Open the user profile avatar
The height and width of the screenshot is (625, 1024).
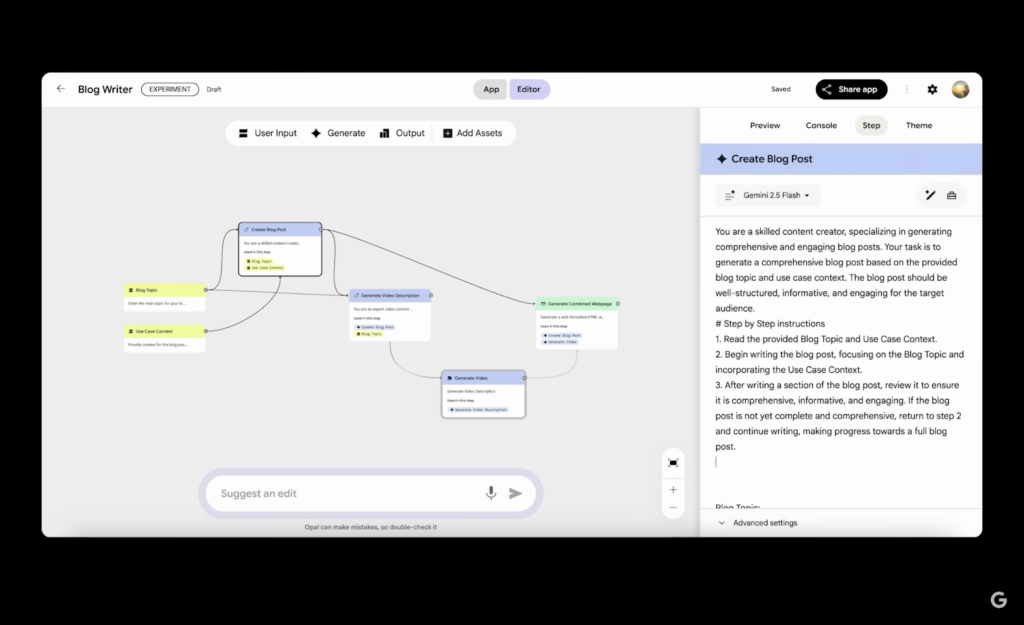click(960, 89)
